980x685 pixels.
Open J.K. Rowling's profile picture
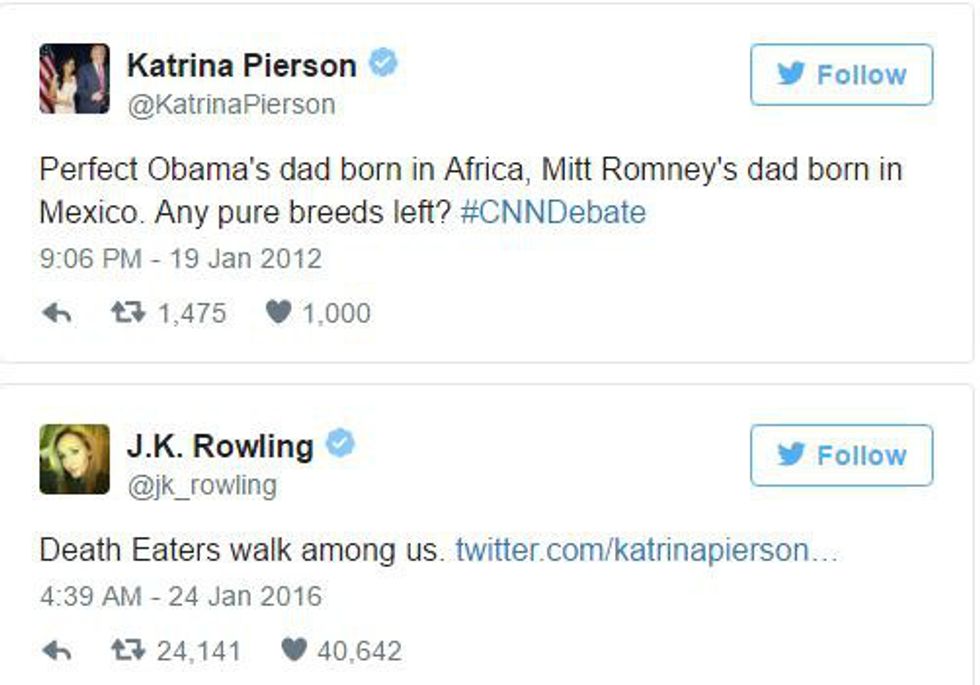pos(74,459)
